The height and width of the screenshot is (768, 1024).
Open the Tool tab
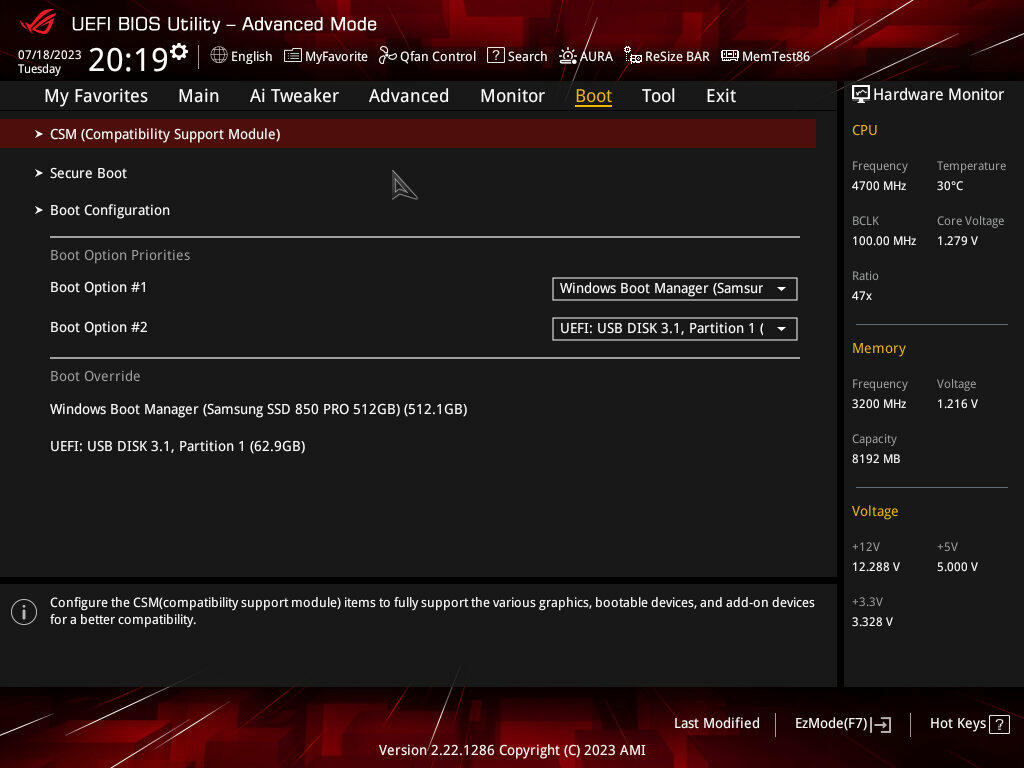point(658,96)
